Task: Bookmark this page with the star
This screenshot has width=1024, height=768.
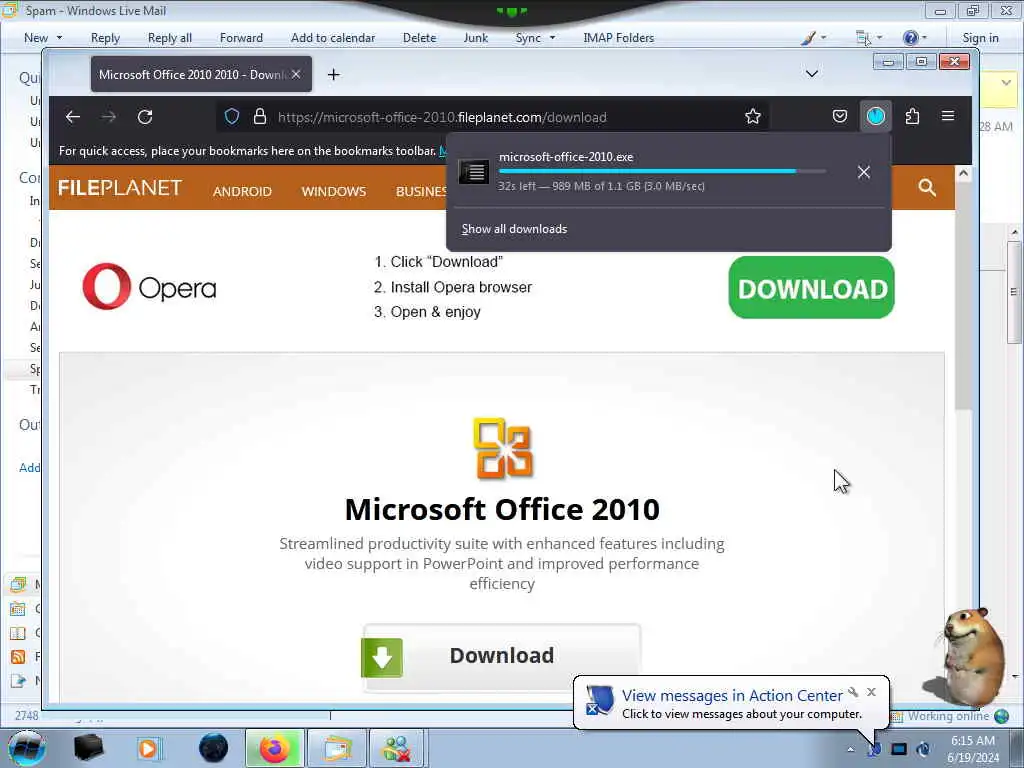Action: (752, 117)
